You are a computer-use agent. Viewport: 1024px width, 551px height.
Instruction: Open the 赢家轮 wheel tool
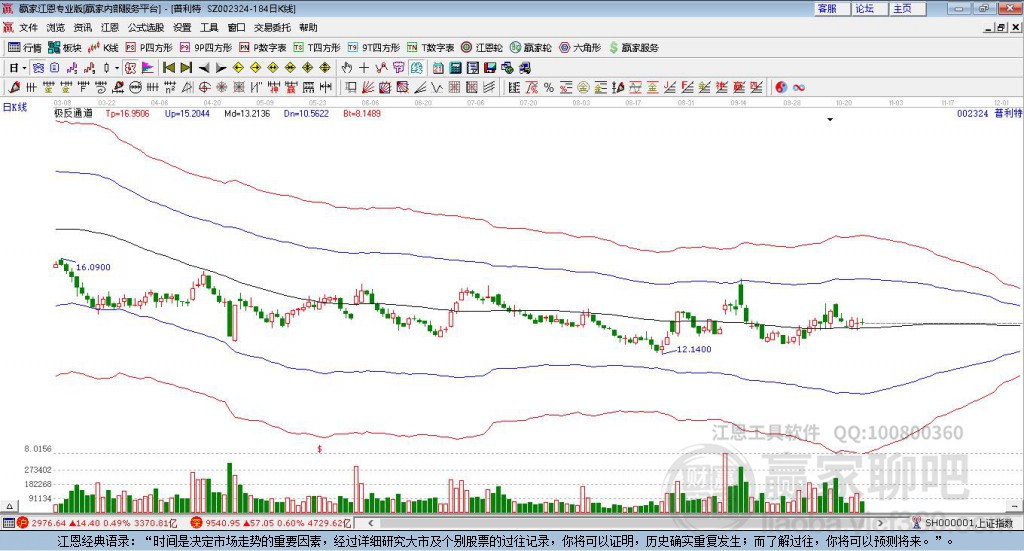tap(530, 48)
